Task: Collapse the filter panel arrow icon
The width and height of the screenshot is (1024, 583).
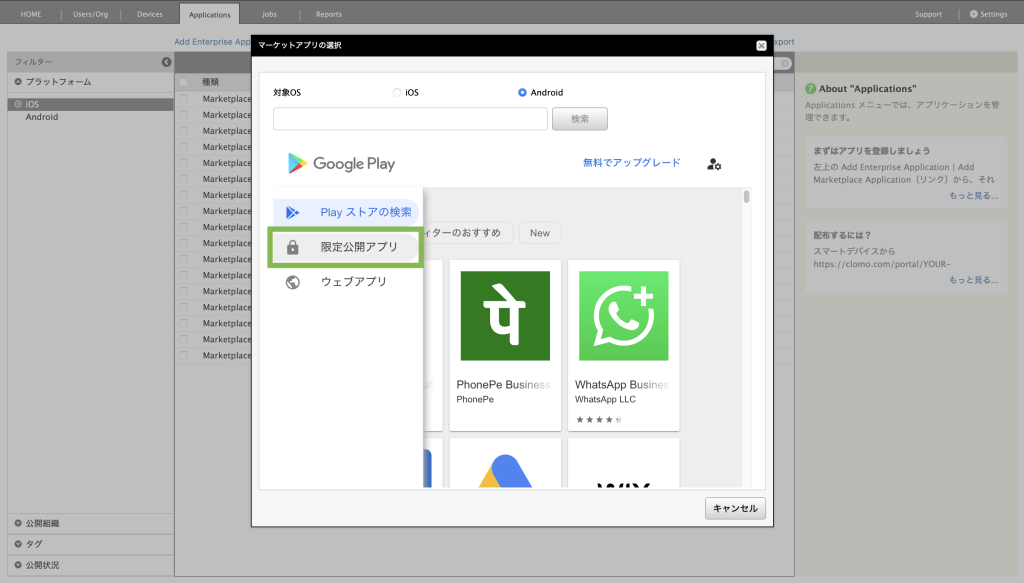Action: click(x=166, y=62)
